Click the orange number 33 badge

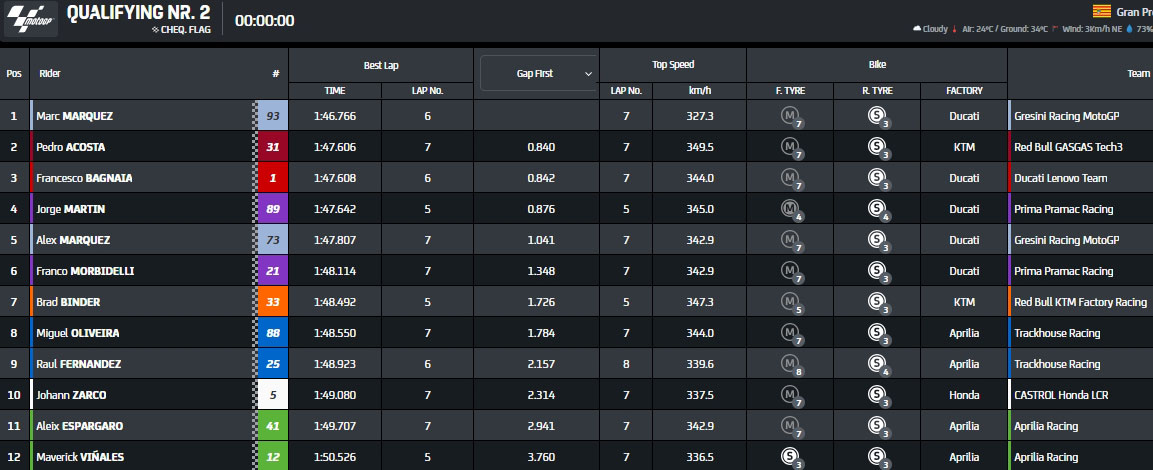pyautogui.click(x=273, y=302)
